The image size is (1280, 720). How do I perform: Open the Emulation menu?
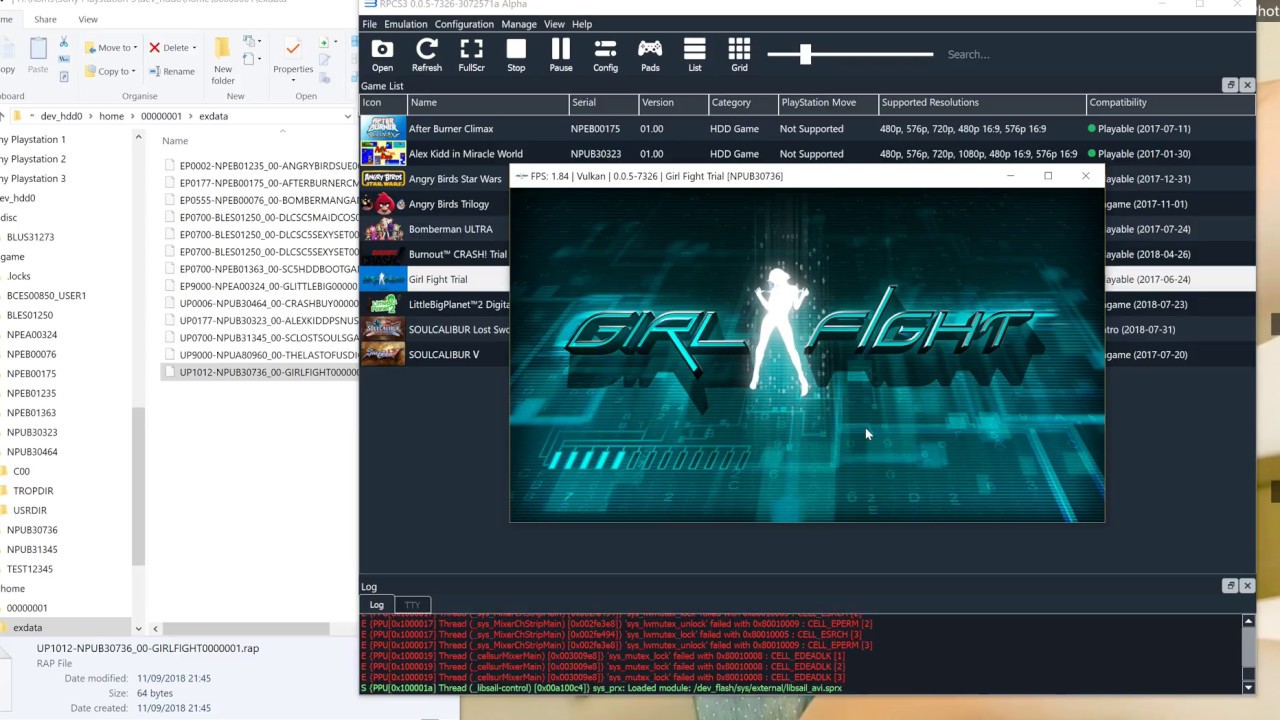click(x=405, y=24)
